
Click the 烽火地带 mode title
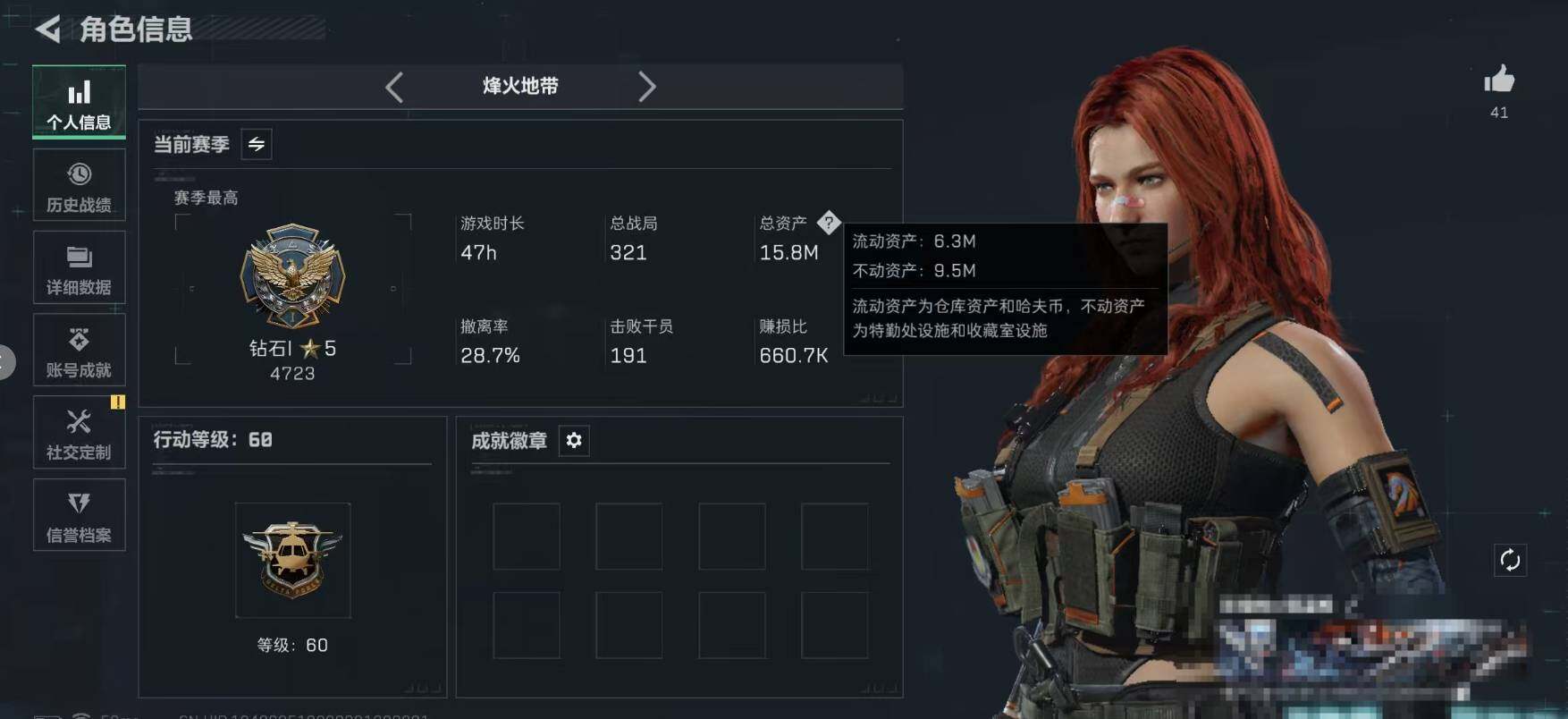[520, 86]
